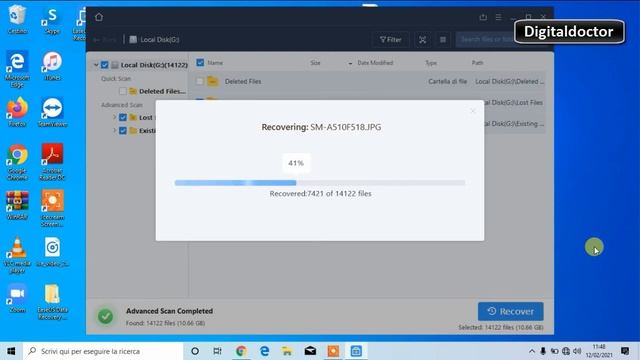Open the VLC media player desktop shortcut
Viewport: 640px width, 360px height.
click(17, 255)
